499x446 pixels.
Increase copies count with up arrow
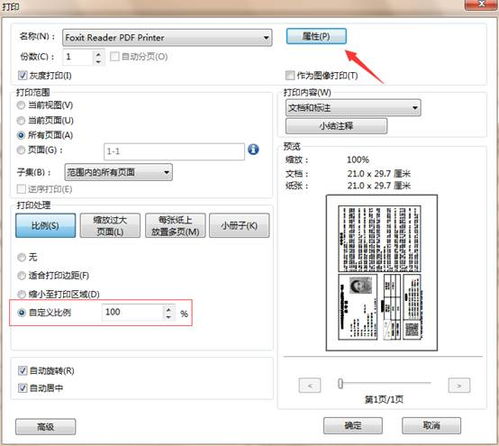click(x=98, y=54)
